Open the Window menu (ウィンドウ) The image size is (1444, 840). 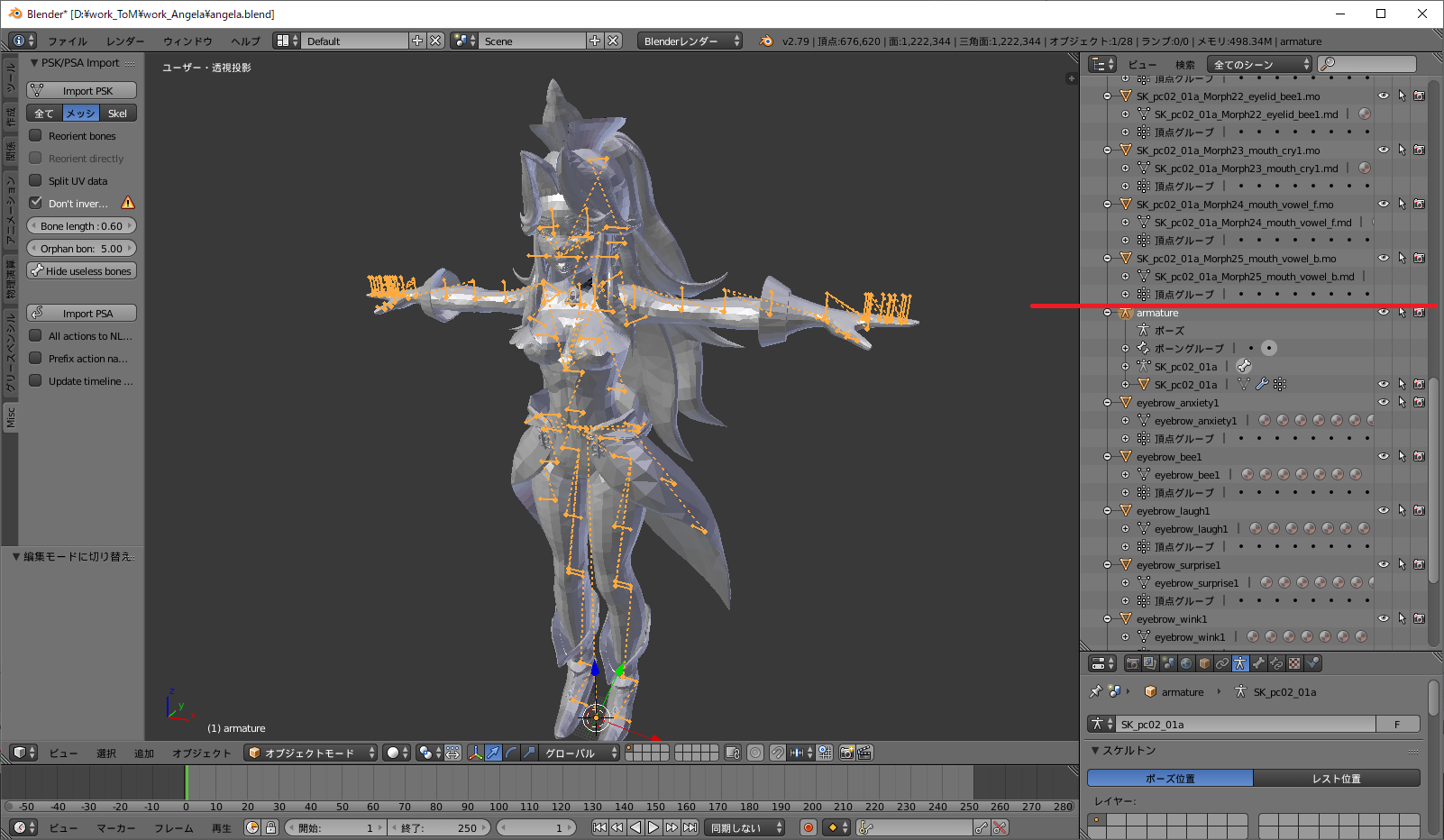point(187,41)
